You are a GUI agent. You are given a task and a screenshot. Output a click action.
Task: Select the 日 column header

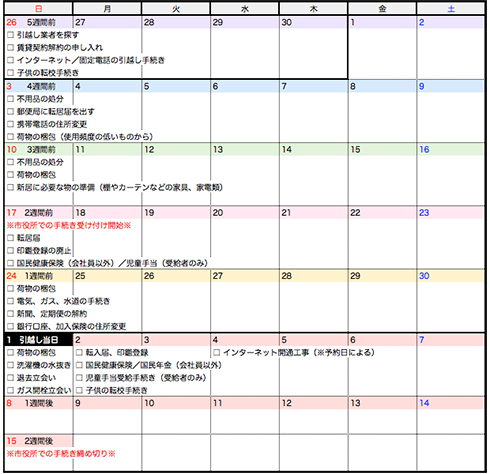[x=39, y=9]
